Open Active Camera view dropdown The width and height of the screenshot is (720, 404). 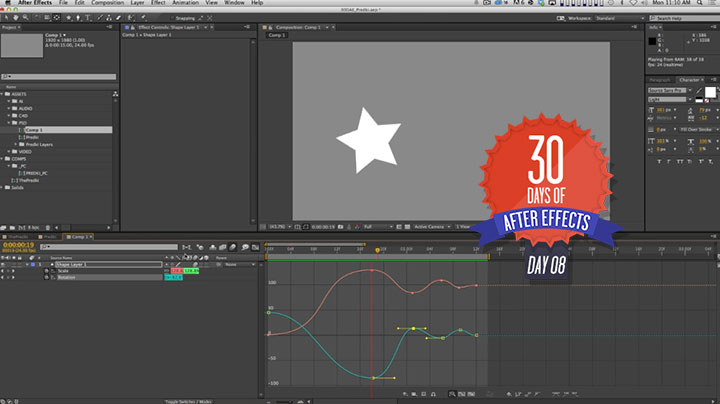[x=432, y=227]
